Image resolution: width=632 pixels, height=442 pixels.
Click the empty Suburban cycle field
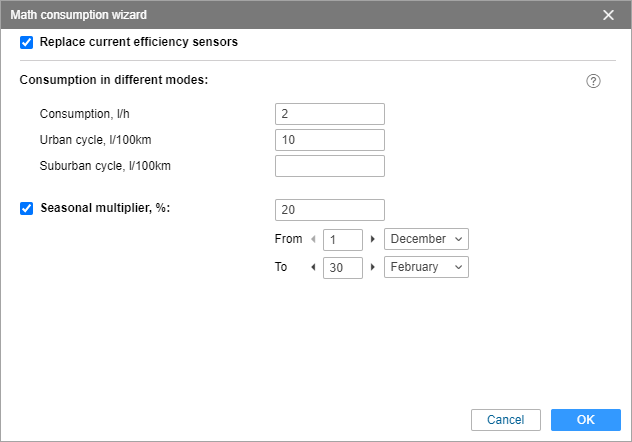330,166
